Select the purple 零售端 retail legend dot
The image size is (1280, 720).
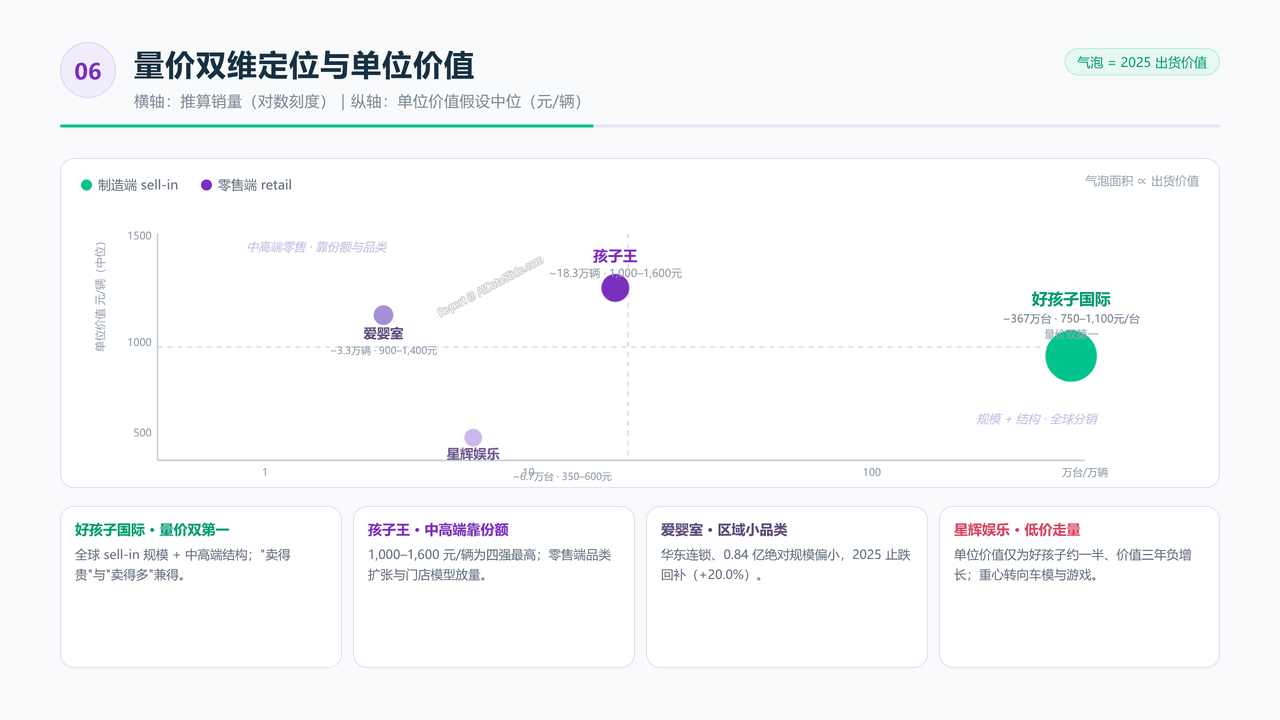click(206, 185)
